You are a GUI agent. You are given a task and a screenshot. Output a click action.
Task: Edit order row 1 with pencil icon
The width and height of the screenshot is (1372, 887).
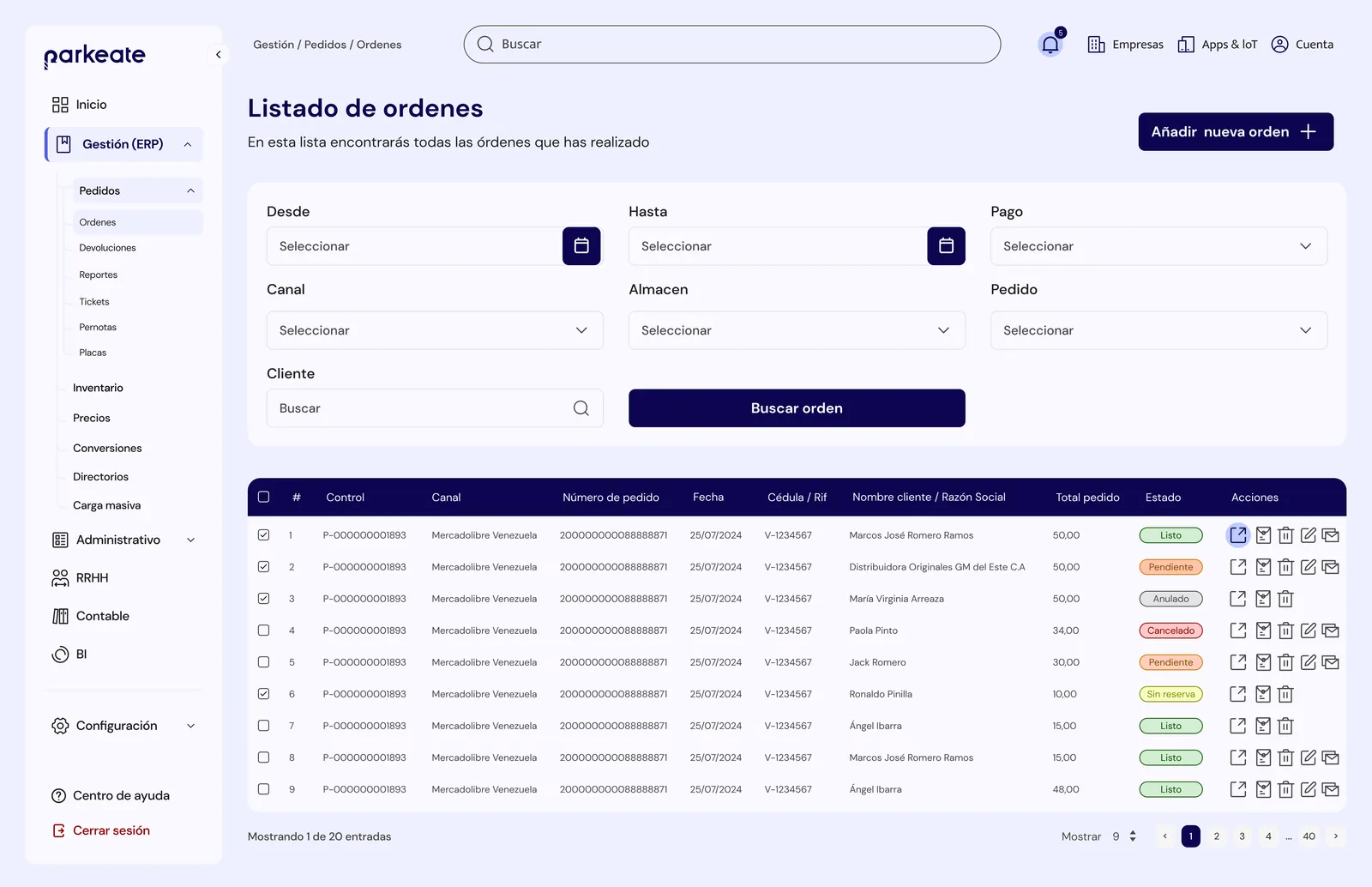pos(1309,535)
